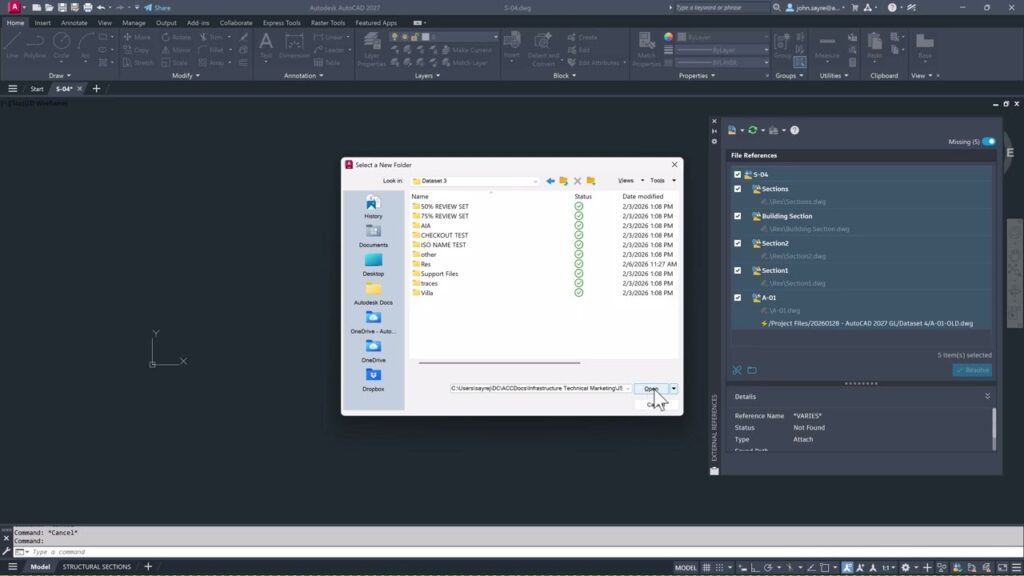
Task: Add a new drawing tab with the plus button
Action: coord(96,89)
